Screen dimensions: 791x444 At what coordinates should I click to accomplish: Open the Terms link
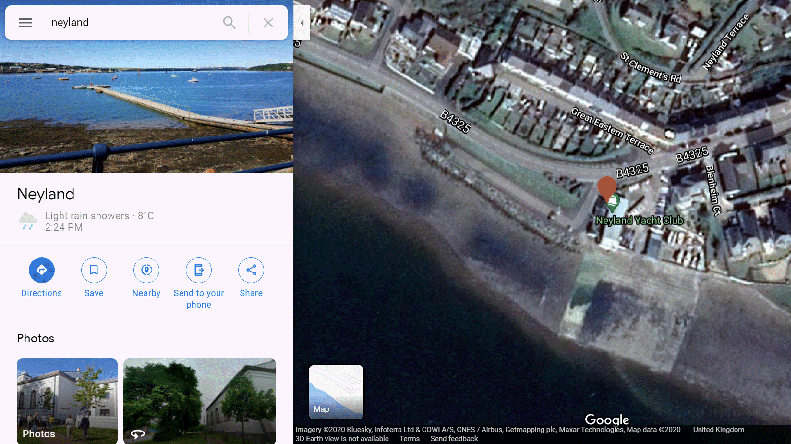[410, 439]
